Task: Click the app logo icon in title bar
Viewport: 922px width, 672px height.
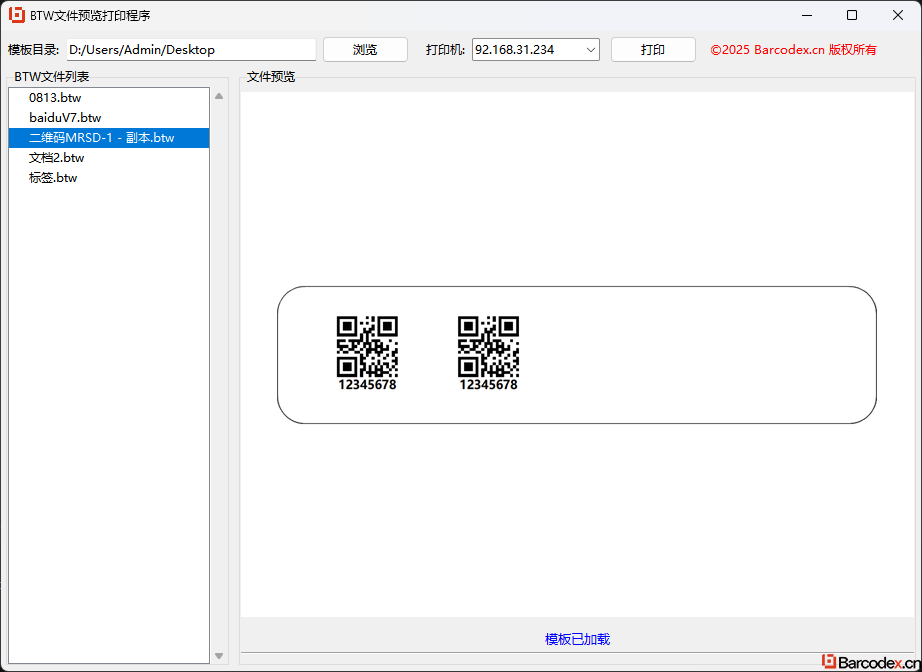Action: pos(16,15)
